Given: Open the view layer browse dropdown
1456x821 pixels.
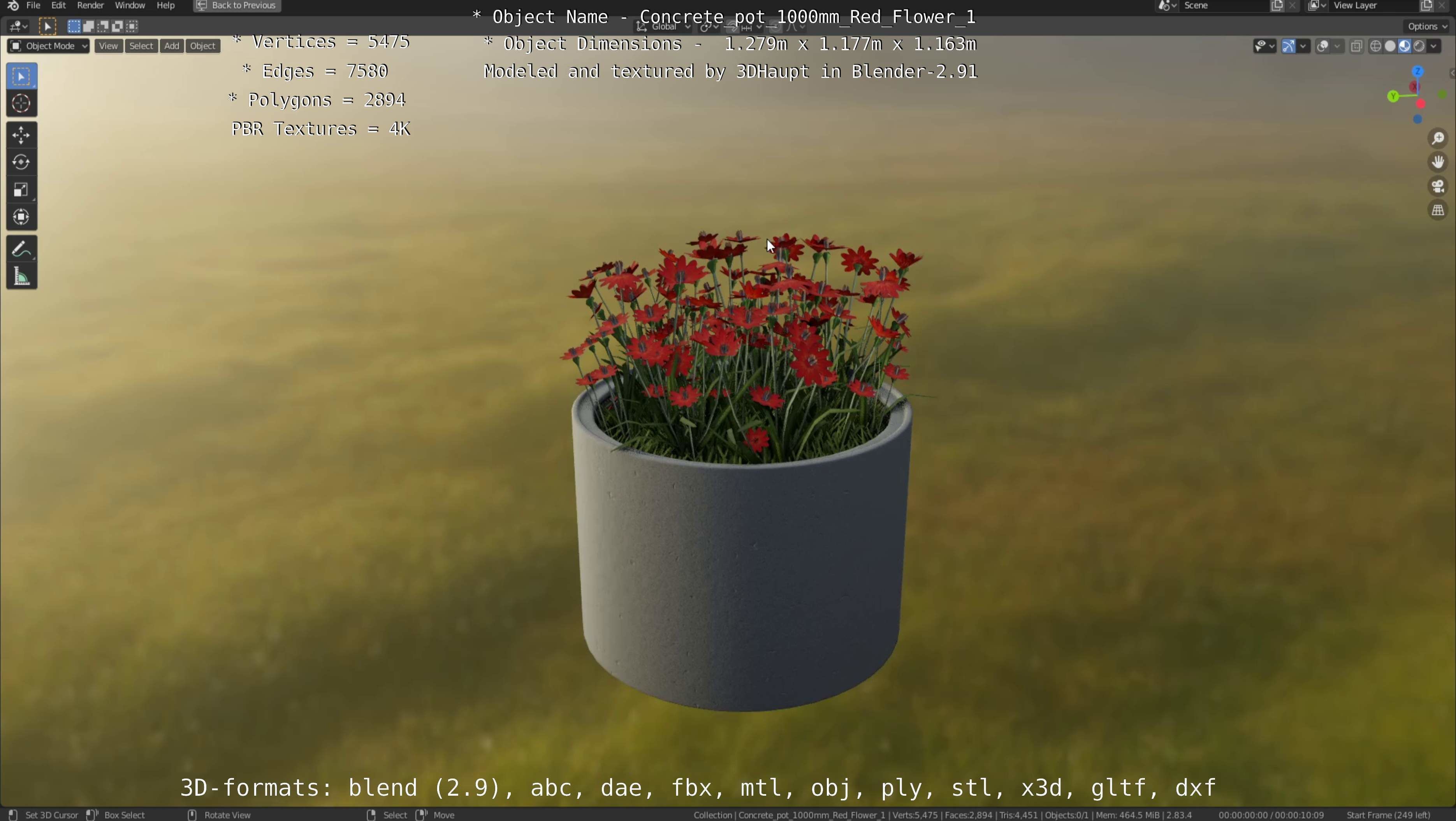Looking at the screenshot, I should click(x=1317, y=6).
